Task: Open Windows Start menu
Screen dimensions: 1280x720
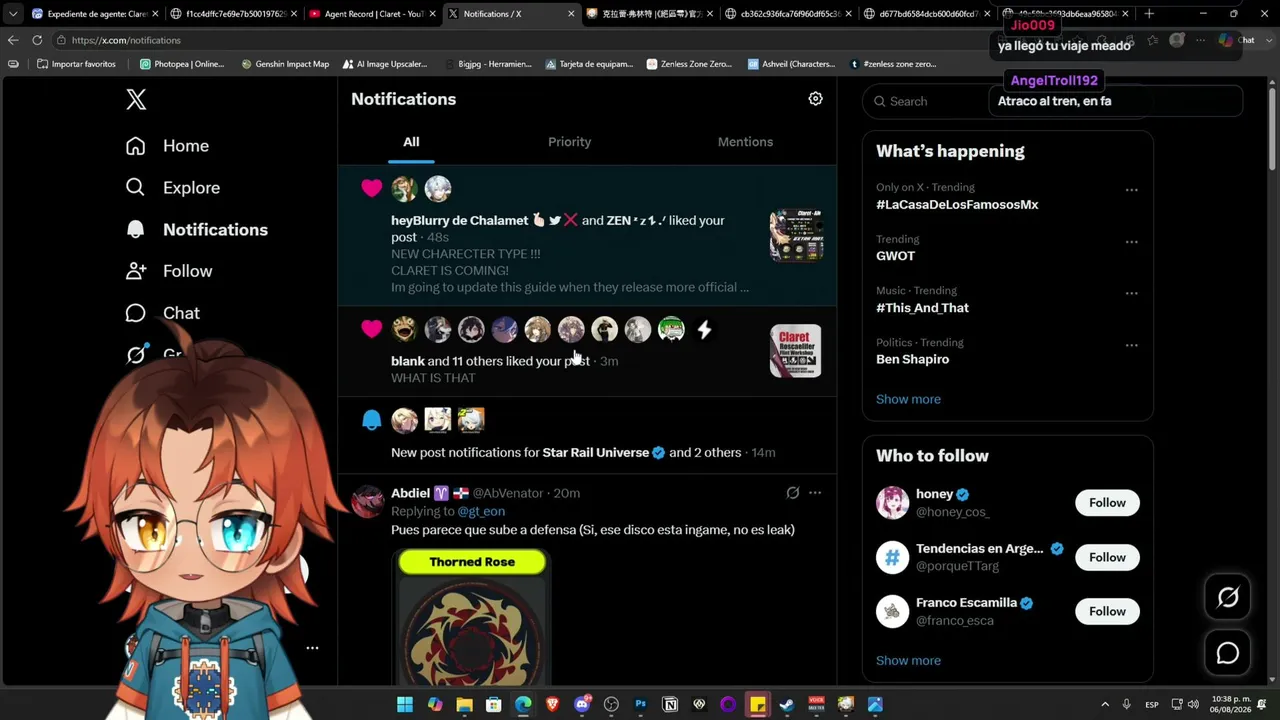Action: pos(405,705)
